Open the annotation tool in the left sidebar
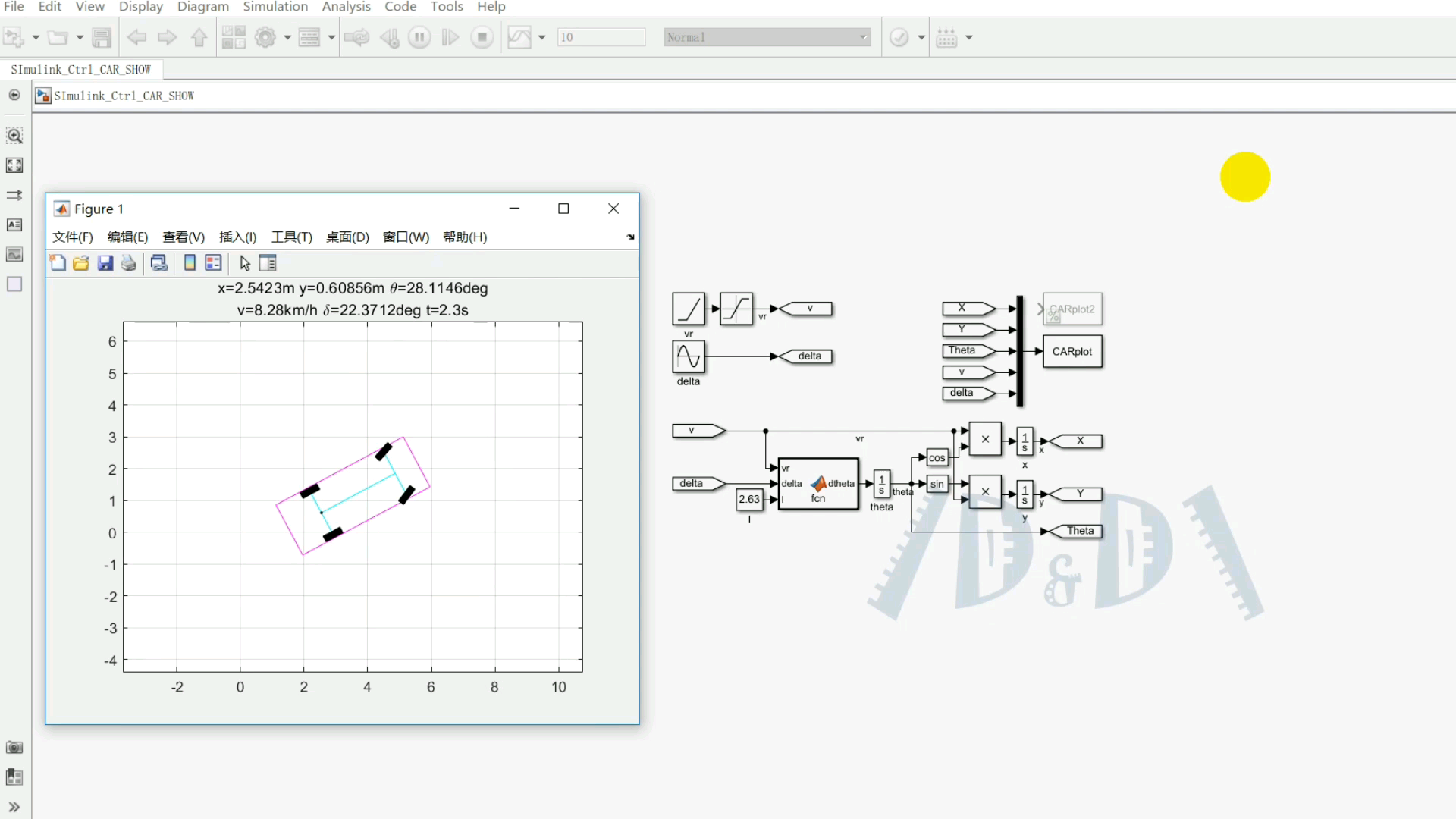This screenshot has height=819, width=1456. click(x=14, y=224)
